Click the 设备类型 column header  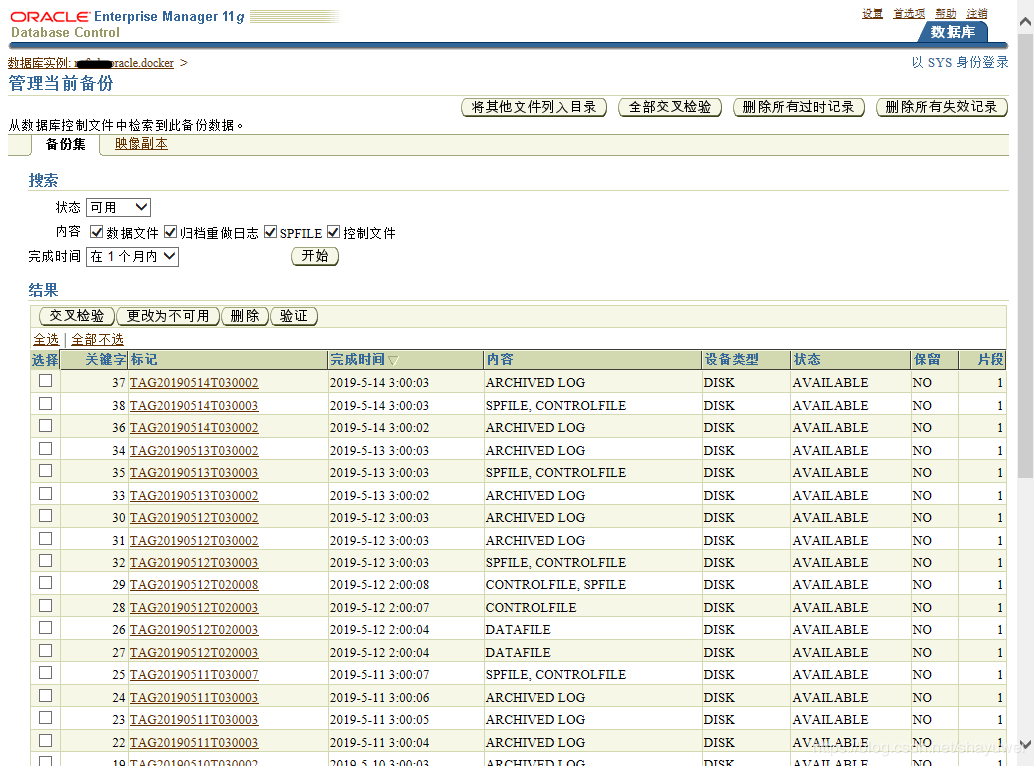click(731, 359)
